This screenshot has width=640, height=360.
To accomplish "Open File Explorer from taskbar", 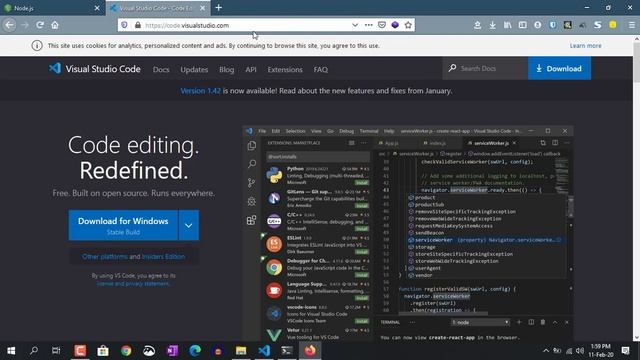I will pos(241,351).
